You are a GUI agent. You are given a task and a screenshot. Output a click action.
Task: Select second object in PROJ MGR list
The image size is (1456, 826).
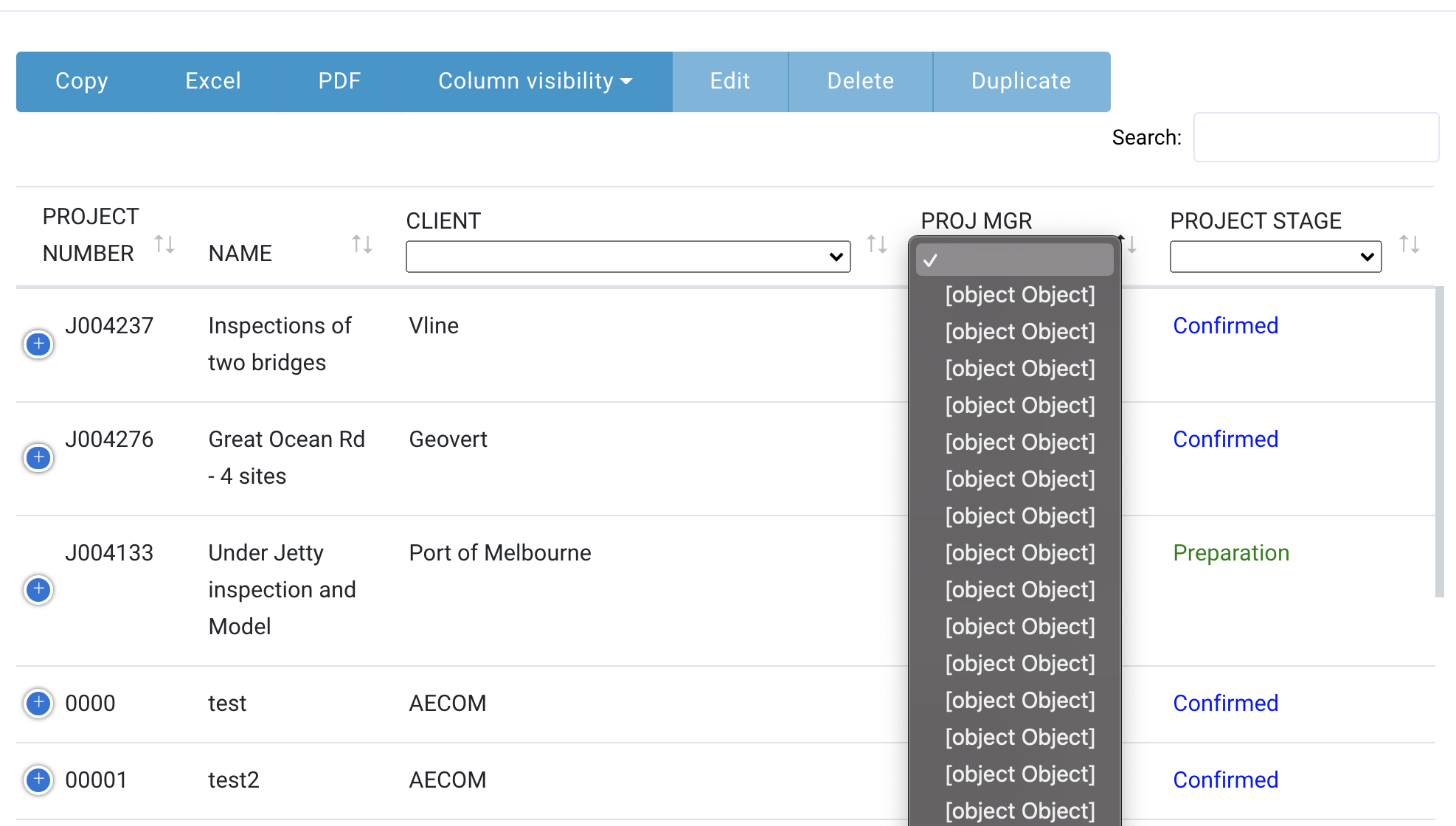1019,332
